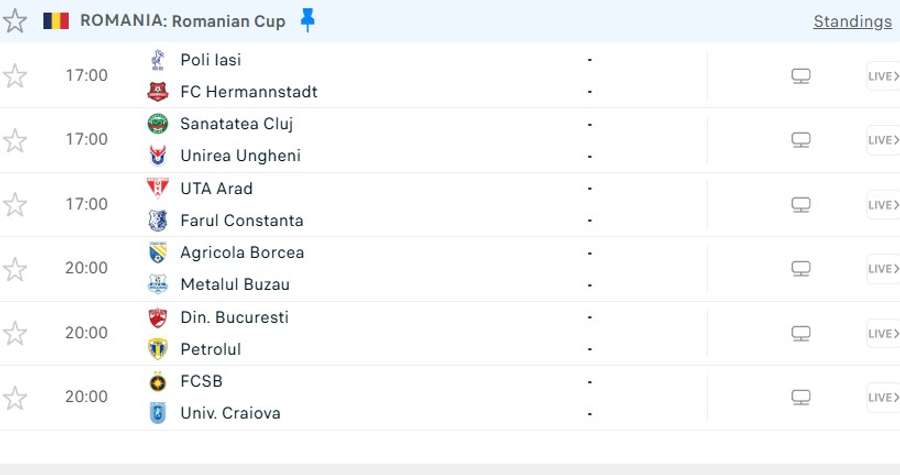Open LIVE button for Poli Iasi match

(x=883, y=76)
